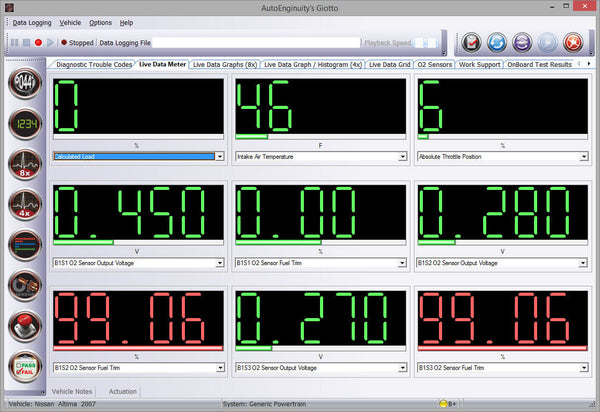Switch to the Live Data Grid tab
The image size is (600, 412).
389,65
